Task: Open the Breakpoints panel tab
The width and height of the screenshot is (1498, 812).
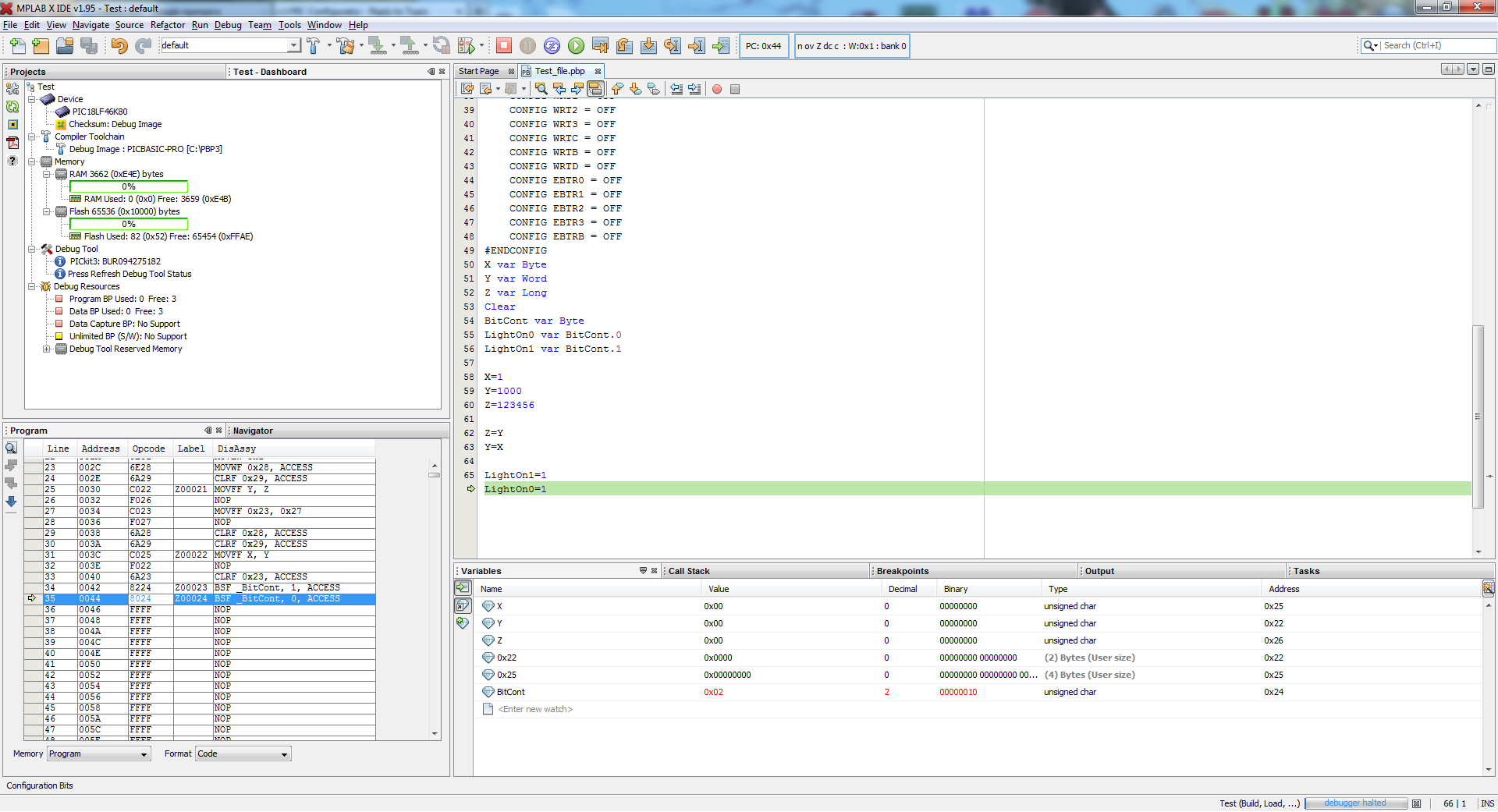Action: [x=902, y=571]
